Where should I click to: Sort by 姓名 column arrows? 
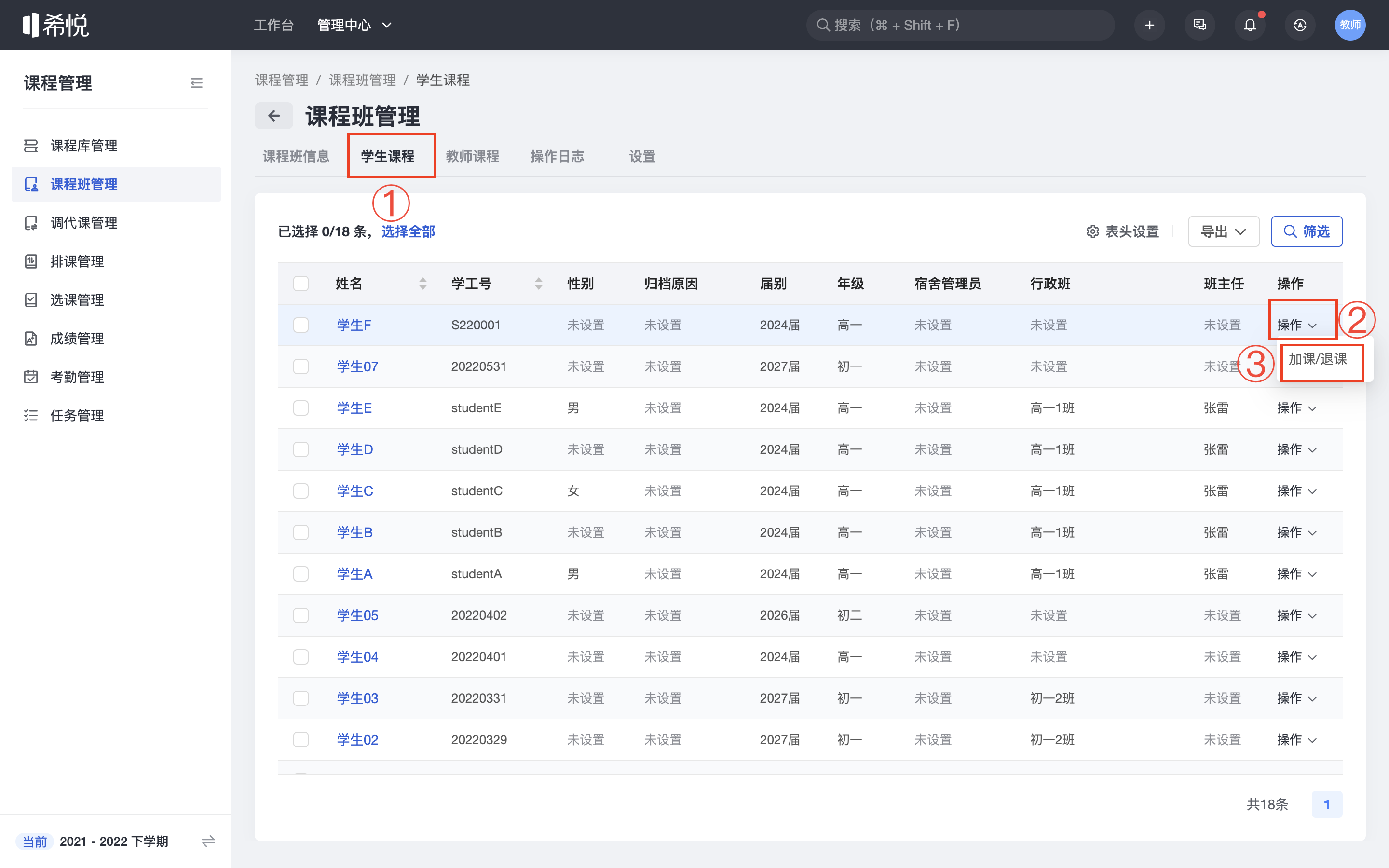click(x=423, y=284)
